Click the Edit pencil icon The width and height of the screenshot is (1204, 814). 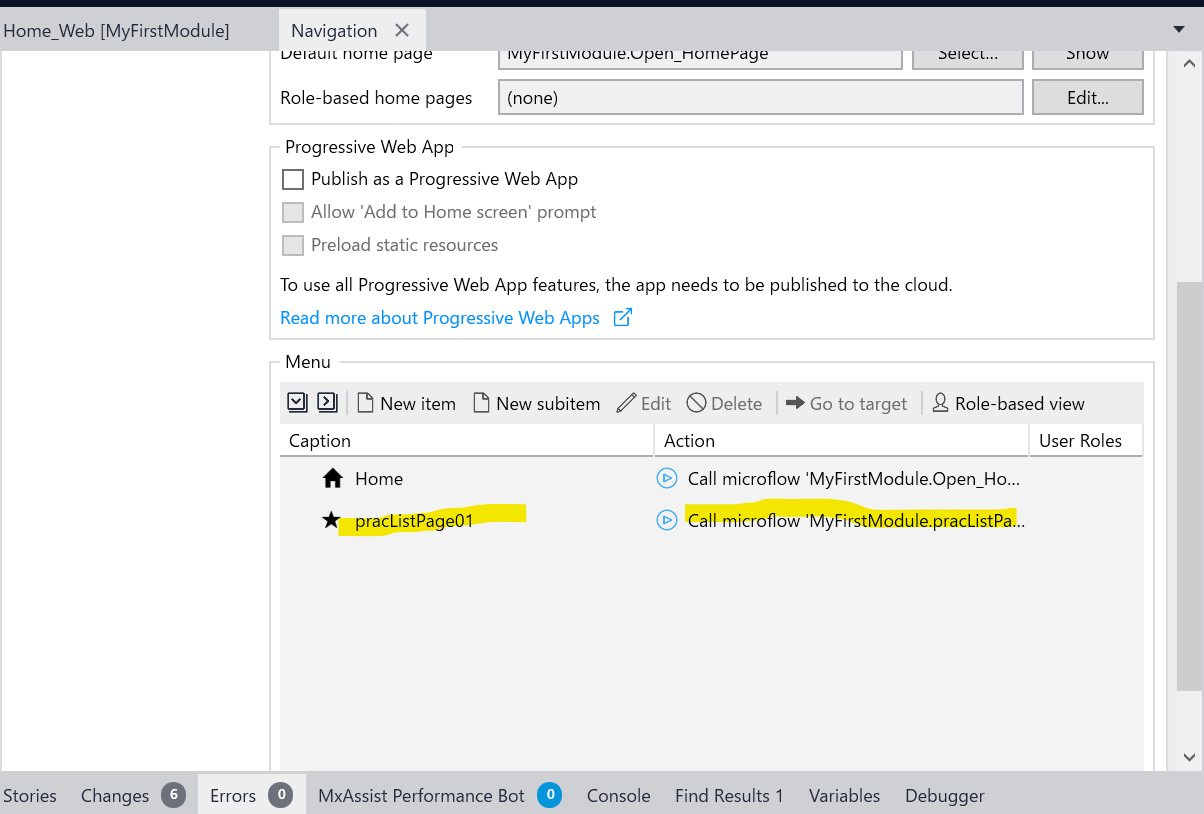[x=626, y=403]
